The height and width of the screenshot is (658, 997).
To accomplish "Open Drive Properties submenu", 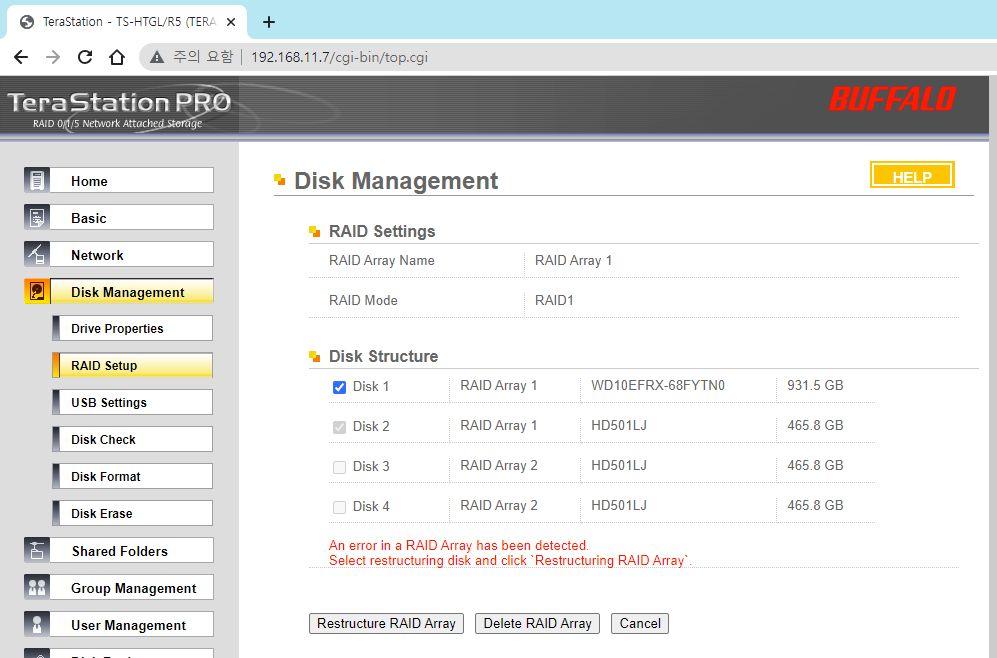I will pyautogui.click(x=132, y=328).
